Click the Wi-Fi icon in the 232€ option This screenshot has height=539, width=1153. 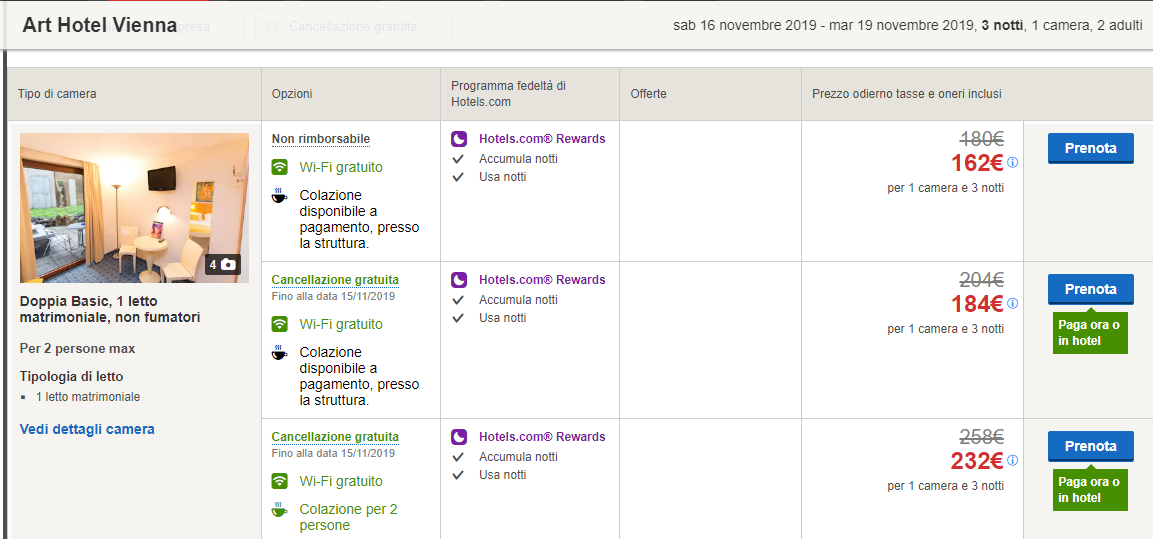coord(280,481)
